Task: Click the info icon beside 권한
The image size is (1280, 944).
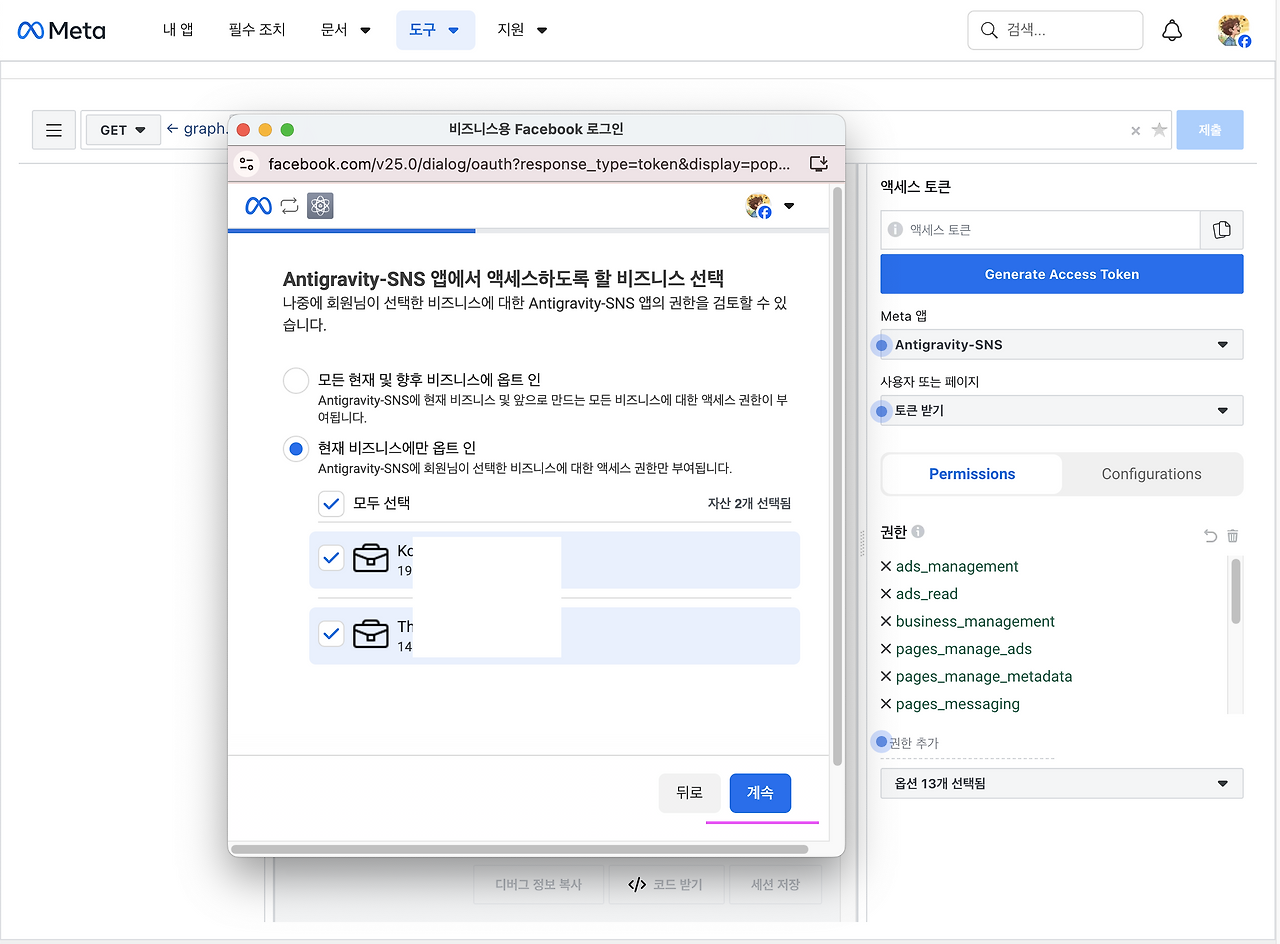Action: point(918,532)
